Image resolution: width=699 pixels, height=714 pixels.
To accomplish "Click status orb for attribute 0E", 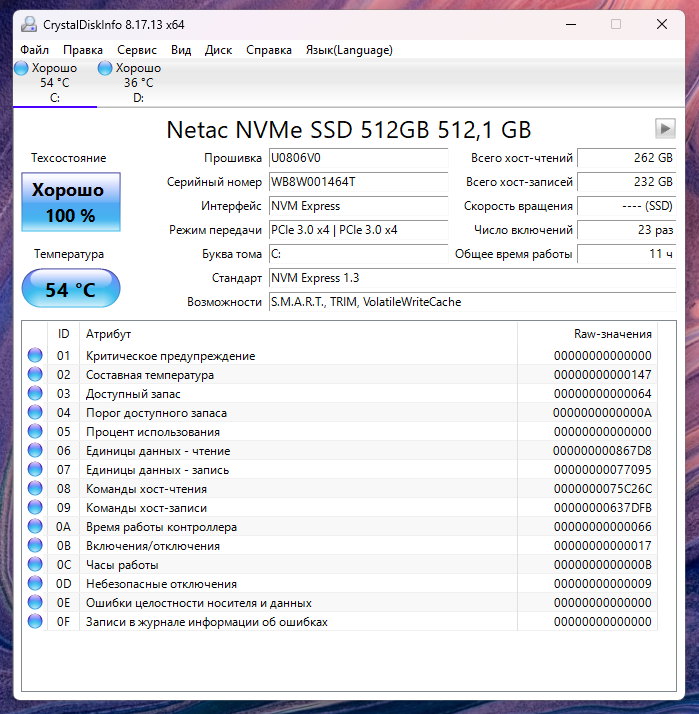I will click(x=35, y=602).
